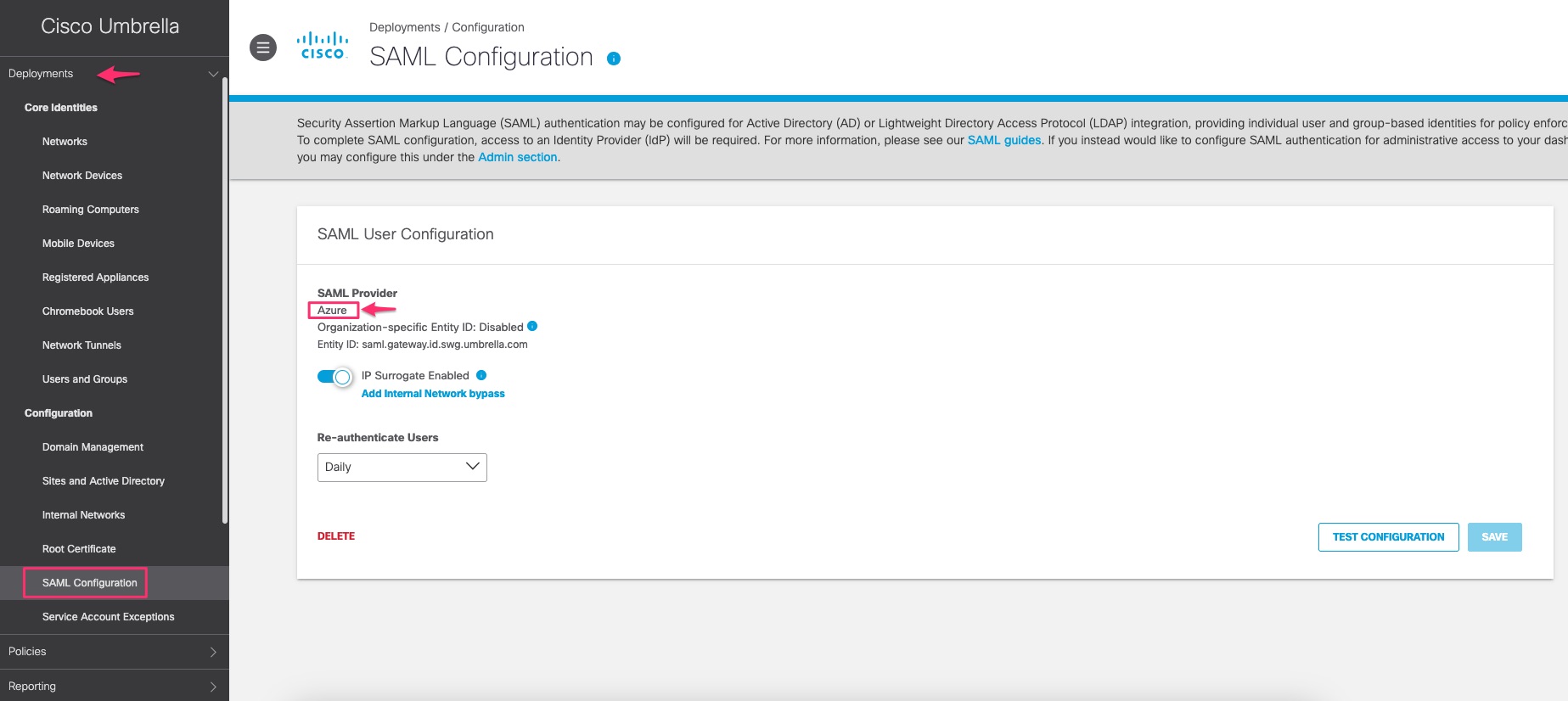Show info for Organization-specific Entity ID

coord(532,326)
